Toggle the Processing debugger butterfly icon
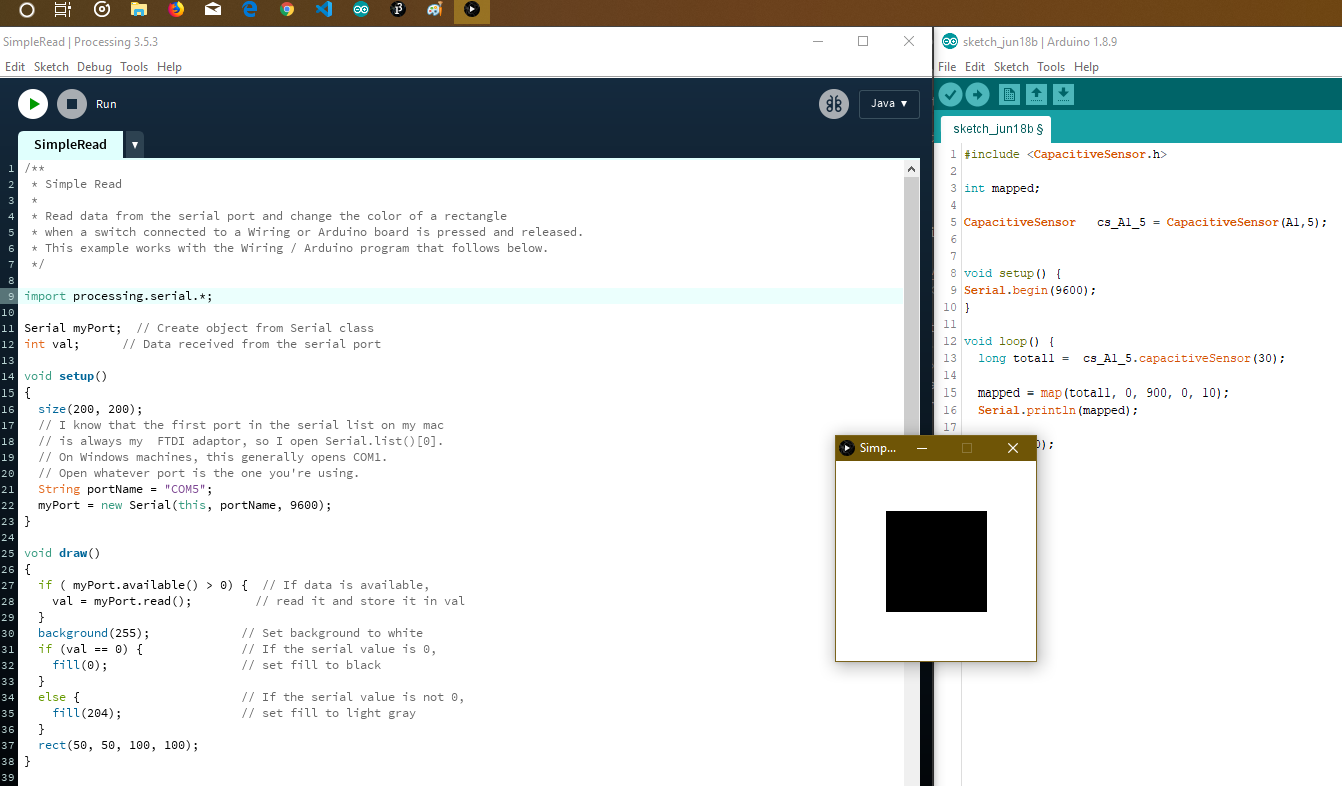This screenshot has width=1342, height=786. coord(834,104)
